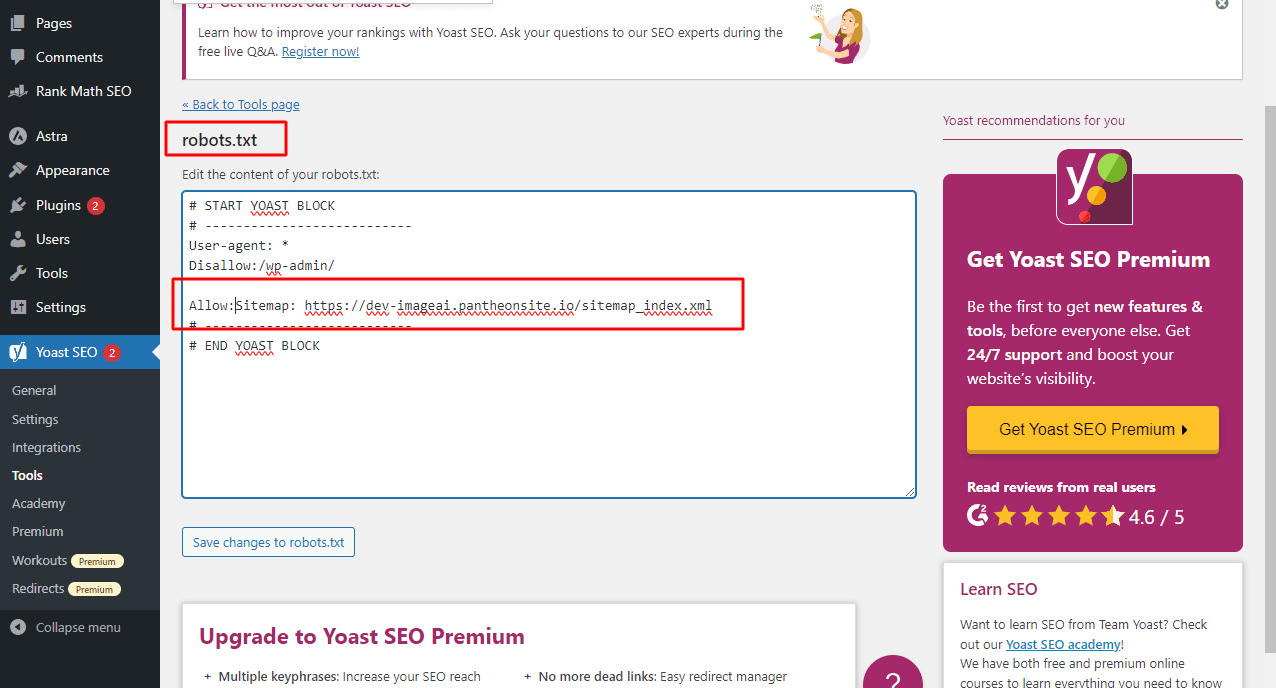Go to Yoast General submenu
Image resolution: width=1276 pixels, height=688 pixels.
tap(34, 391)
